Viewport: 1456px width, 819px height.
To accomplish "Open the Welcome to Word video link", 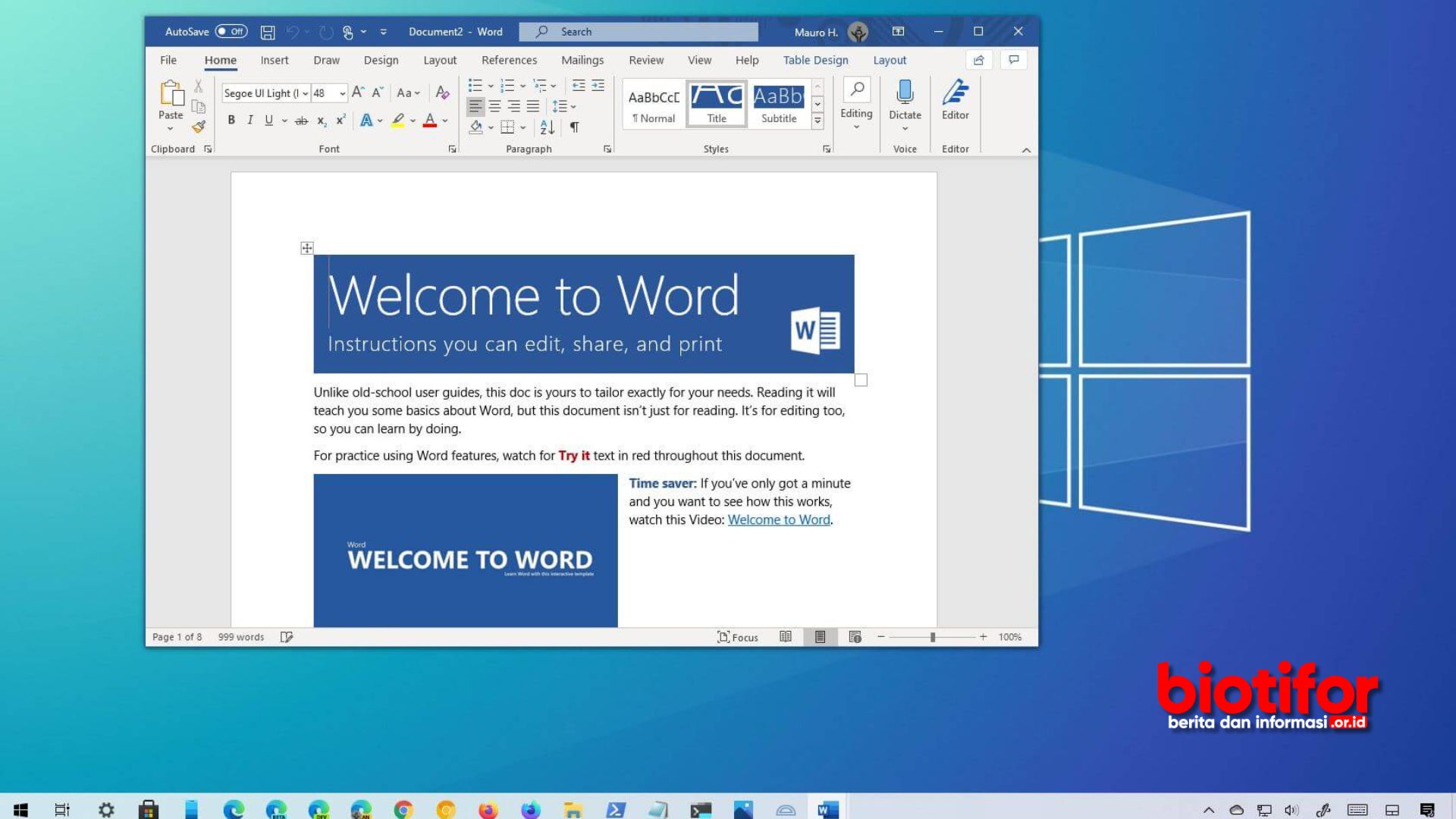I will pyautogui.click(x=779, y=519).
